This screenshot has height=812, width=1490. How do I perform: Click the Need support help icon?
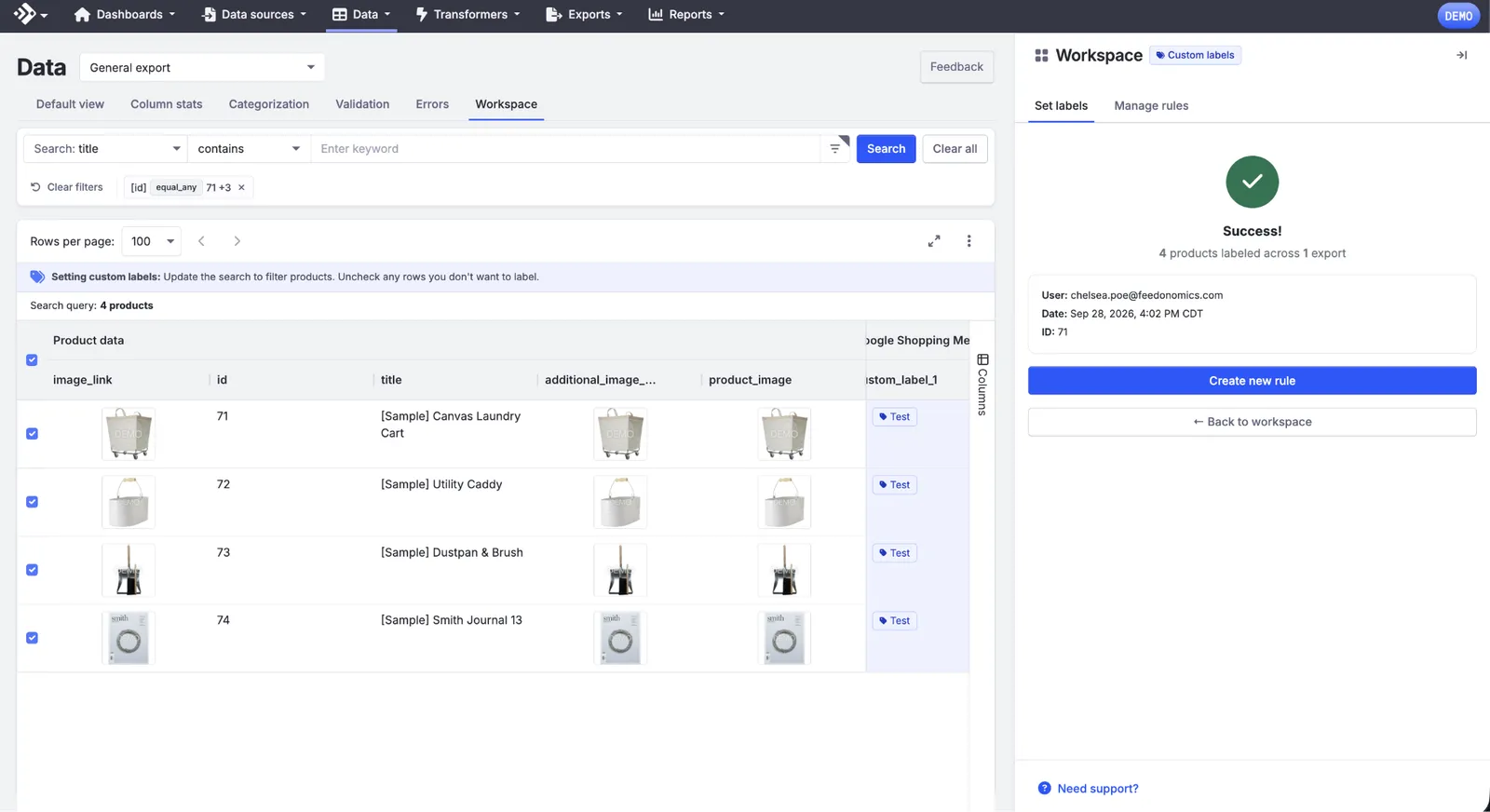[x=1045, y=789]
